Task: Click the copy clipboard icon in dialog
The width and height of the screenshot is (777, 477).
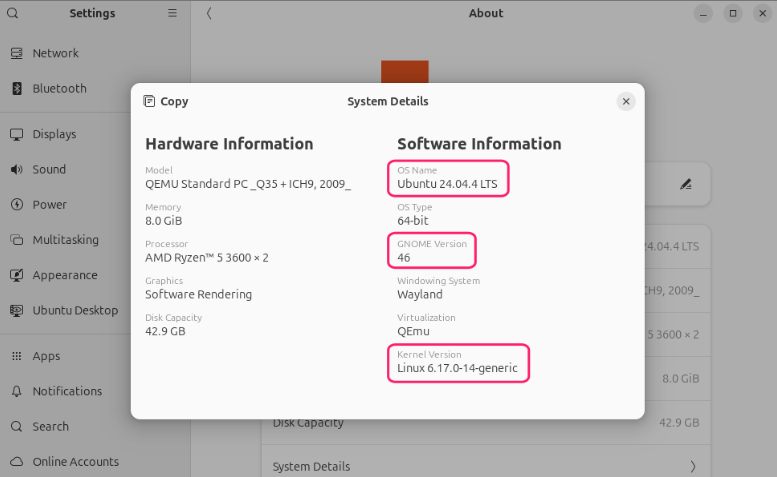Action: 149,101
